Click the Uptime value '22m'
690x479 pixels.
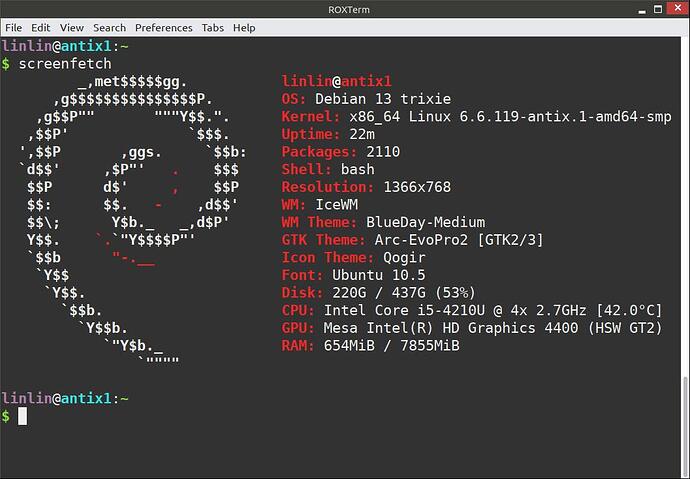coord(362,134)
